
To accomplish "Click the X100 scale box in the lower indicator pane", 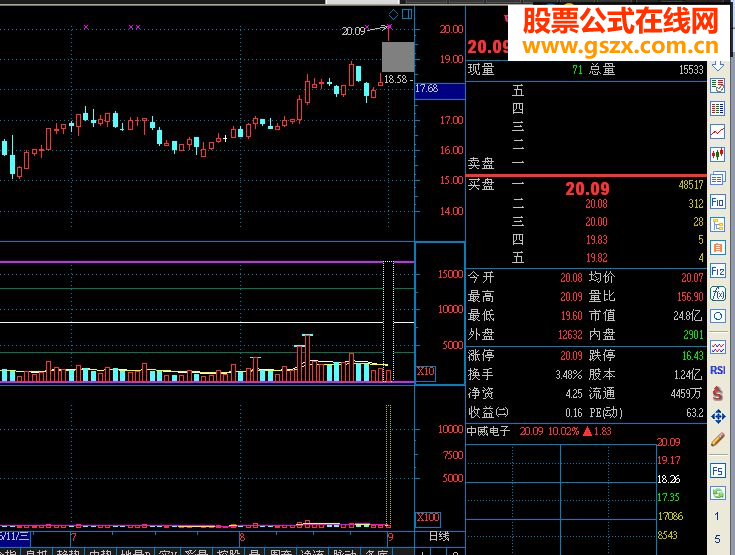I will (x=428, y=518).
